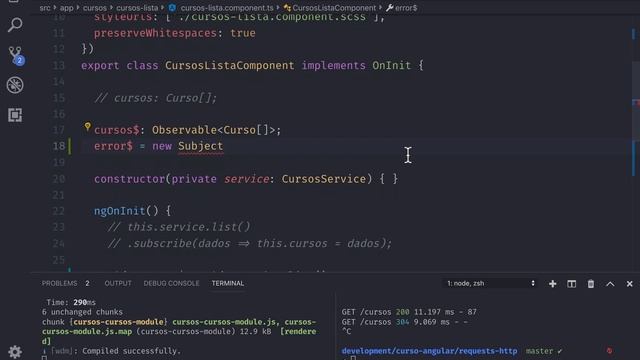
Task: Click 'cursos-lista.component.ts' in the breadcrumb
Action: (x=227, y=8)
